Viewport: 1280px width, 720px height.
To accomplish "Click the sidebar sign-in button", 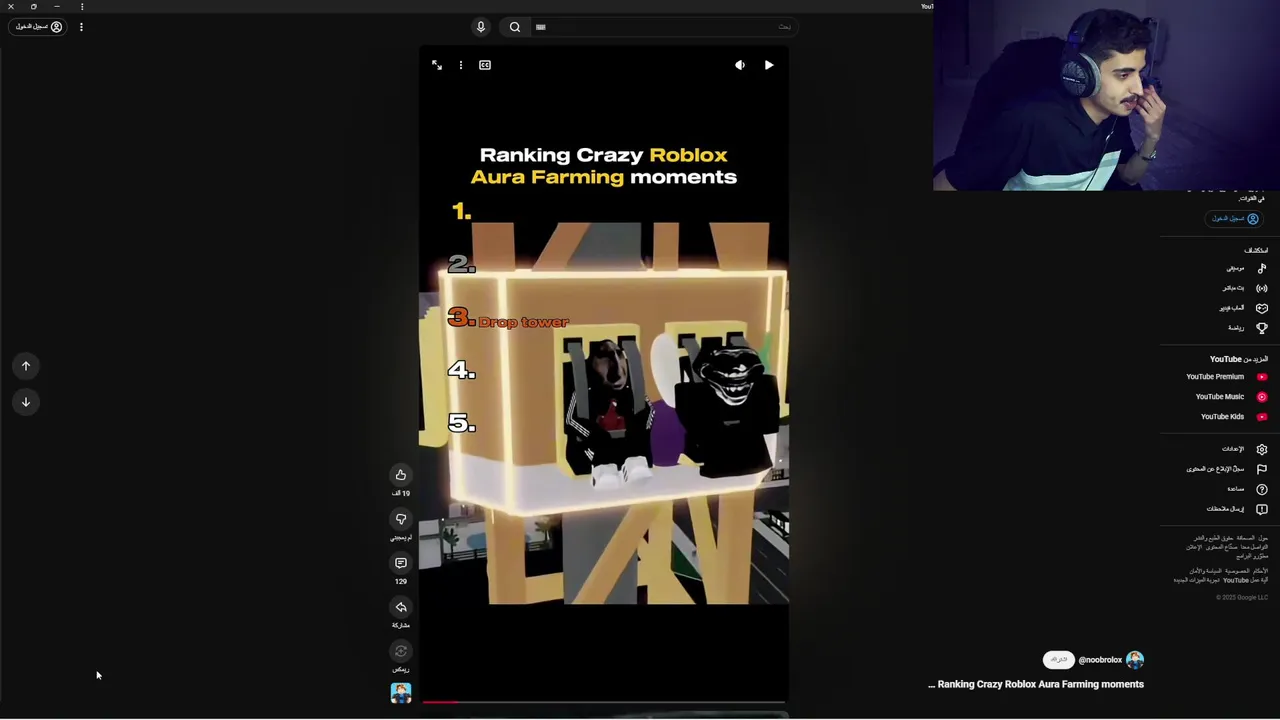I will pyautogui.click(x=1235, y=219).
